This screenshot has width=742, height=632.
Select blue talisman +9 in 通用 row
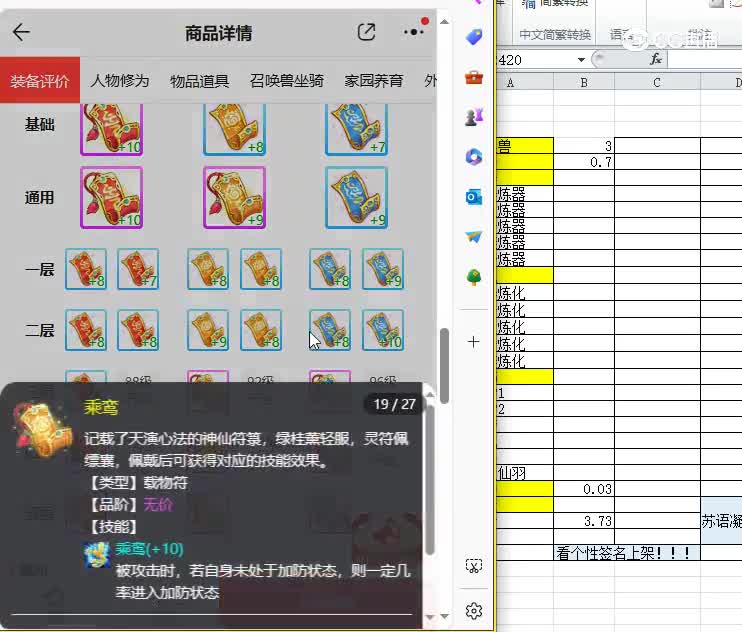coord(356,197)
